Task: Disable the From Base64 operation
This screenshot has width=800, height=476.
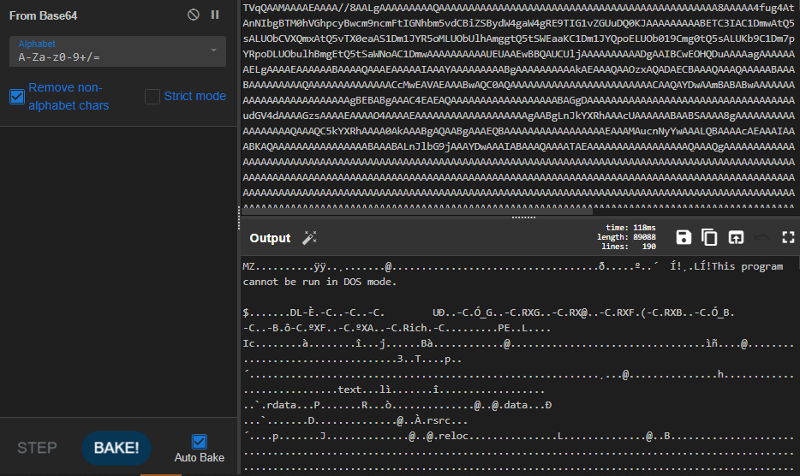Action: pyautogui.click(x=193, y=15)
